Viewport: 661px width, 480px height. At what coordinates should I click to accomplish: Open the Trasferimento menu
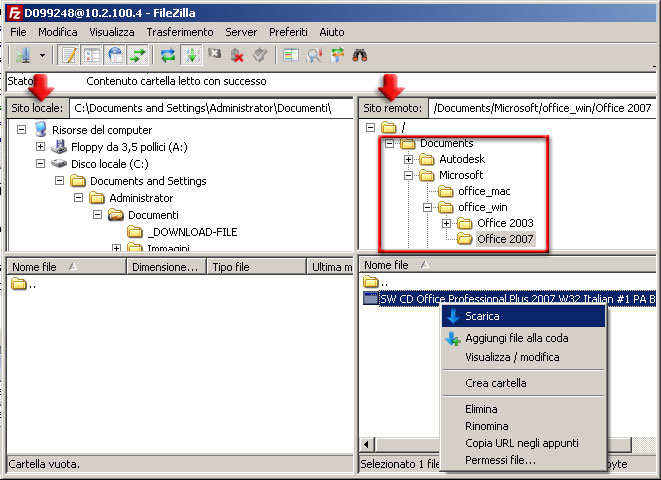pos(180,32)
